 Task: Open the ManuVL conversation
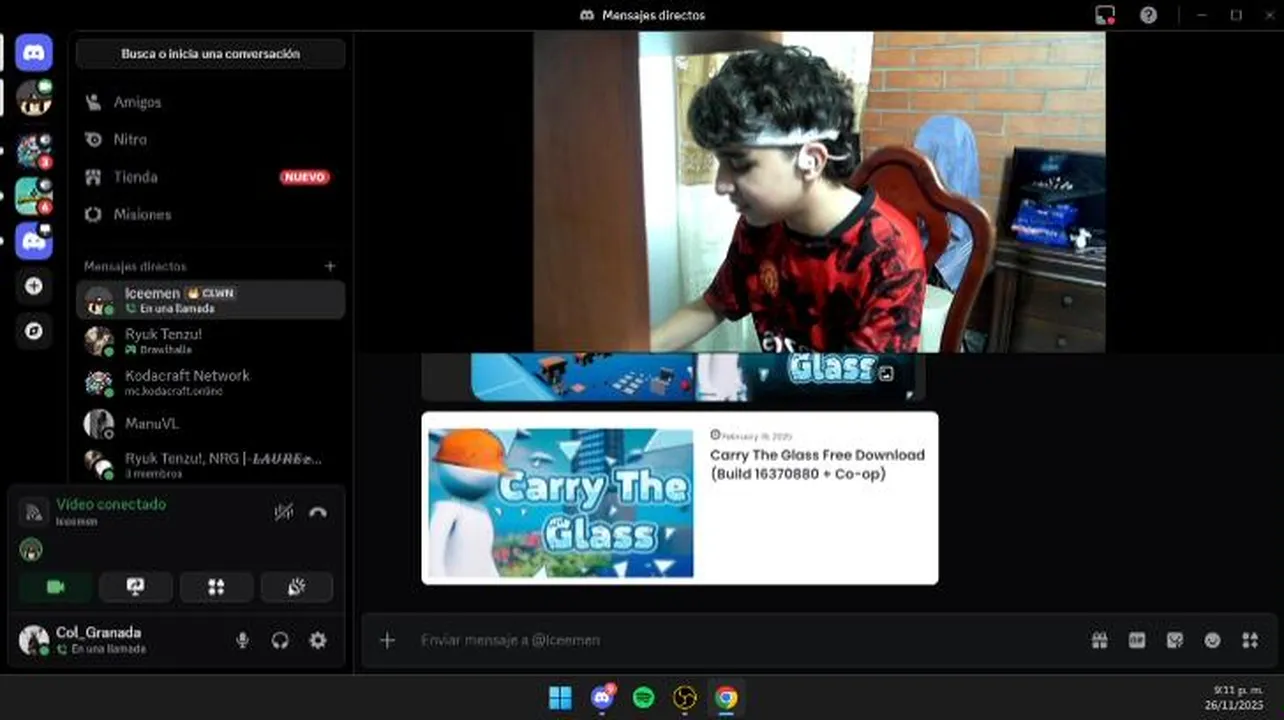click(211, 423)
